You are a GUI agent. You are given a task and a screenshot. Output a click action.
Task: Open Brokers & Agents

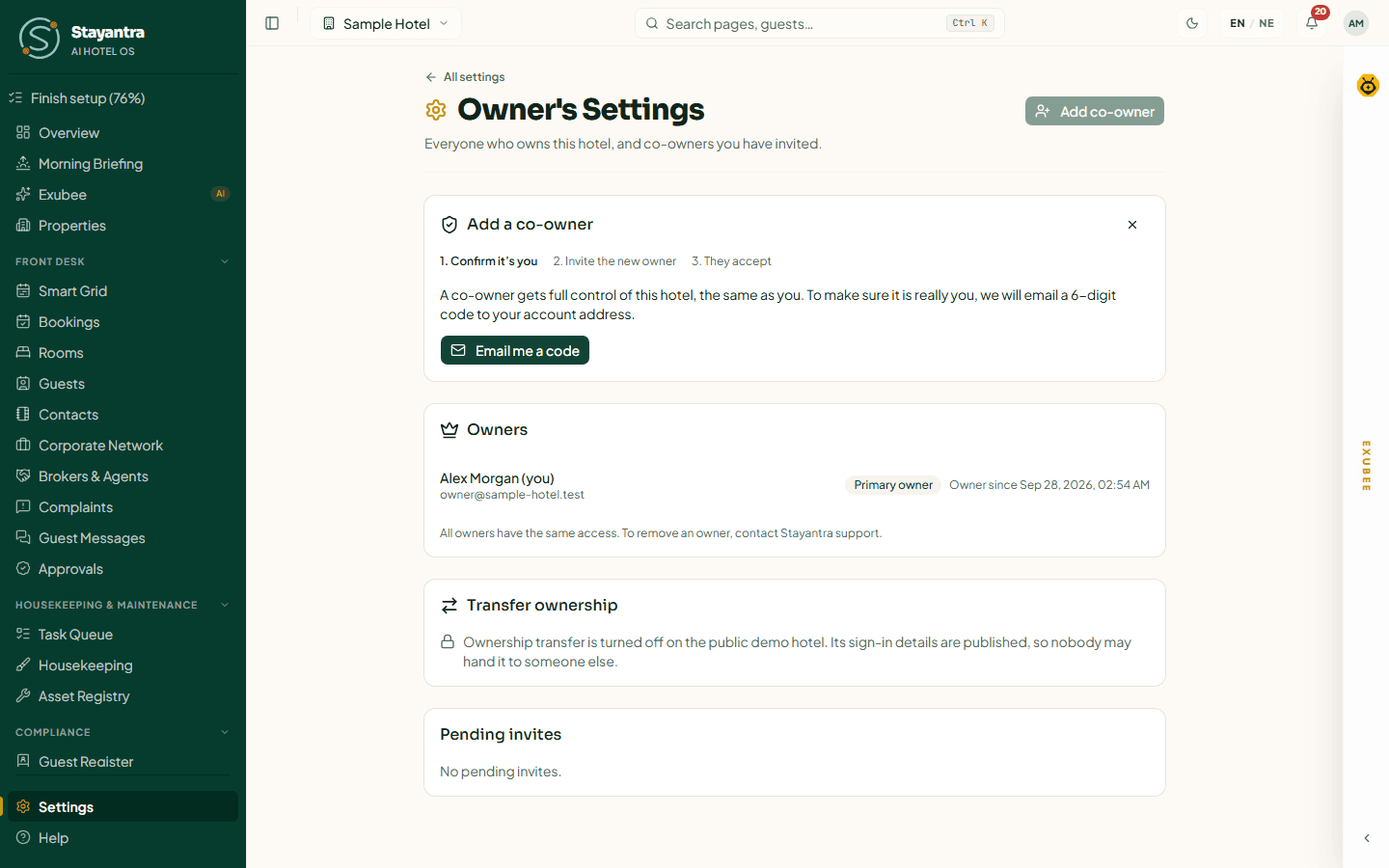pos(123,476)
